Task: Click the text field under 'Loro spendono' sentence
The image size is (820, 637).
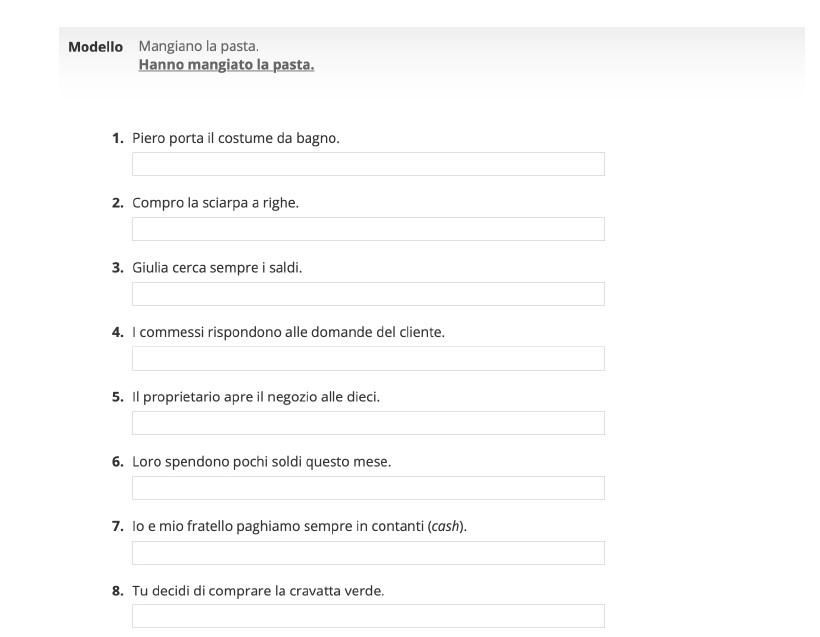Action: tap(368, 488)
